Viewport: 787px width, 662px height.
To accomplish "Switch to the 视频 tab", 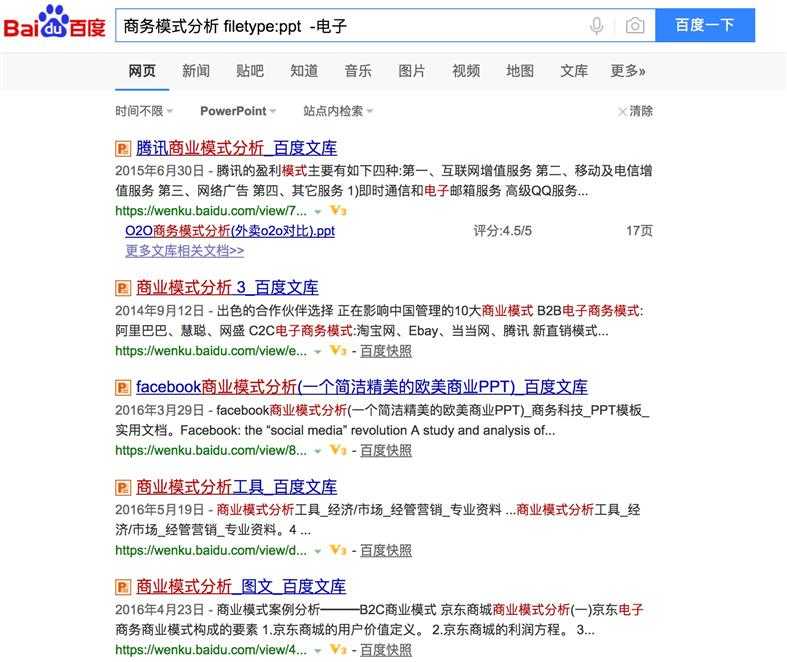I will [466, 71].
